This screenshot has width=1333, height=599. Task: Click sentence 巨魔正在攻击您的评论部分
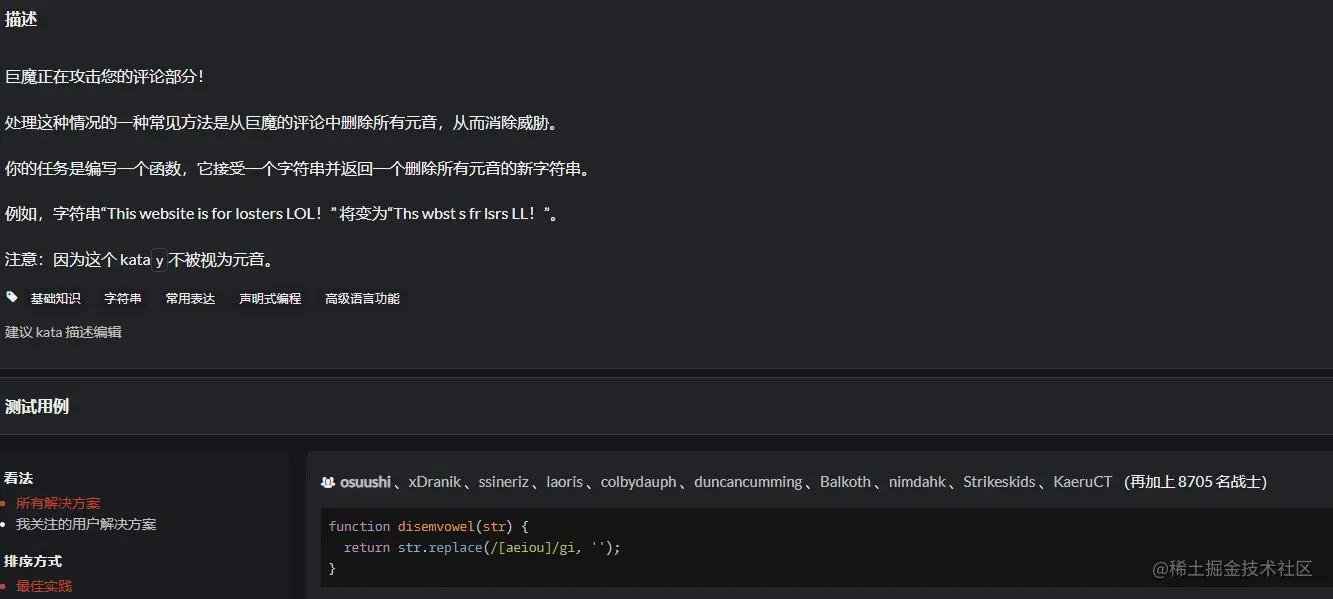(105, 76)
